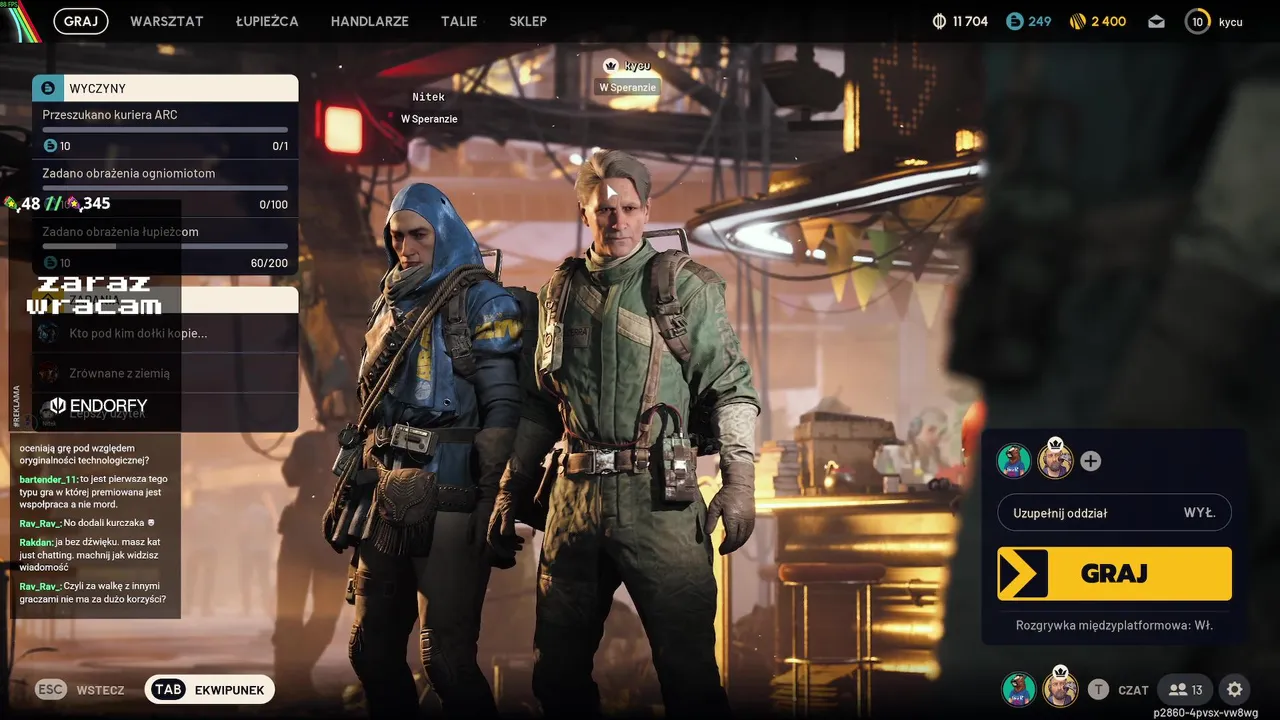The width and height of the screenshot is (1280, 720).
Task: Click the Nitek character nameplate
Action: (428, 97)
